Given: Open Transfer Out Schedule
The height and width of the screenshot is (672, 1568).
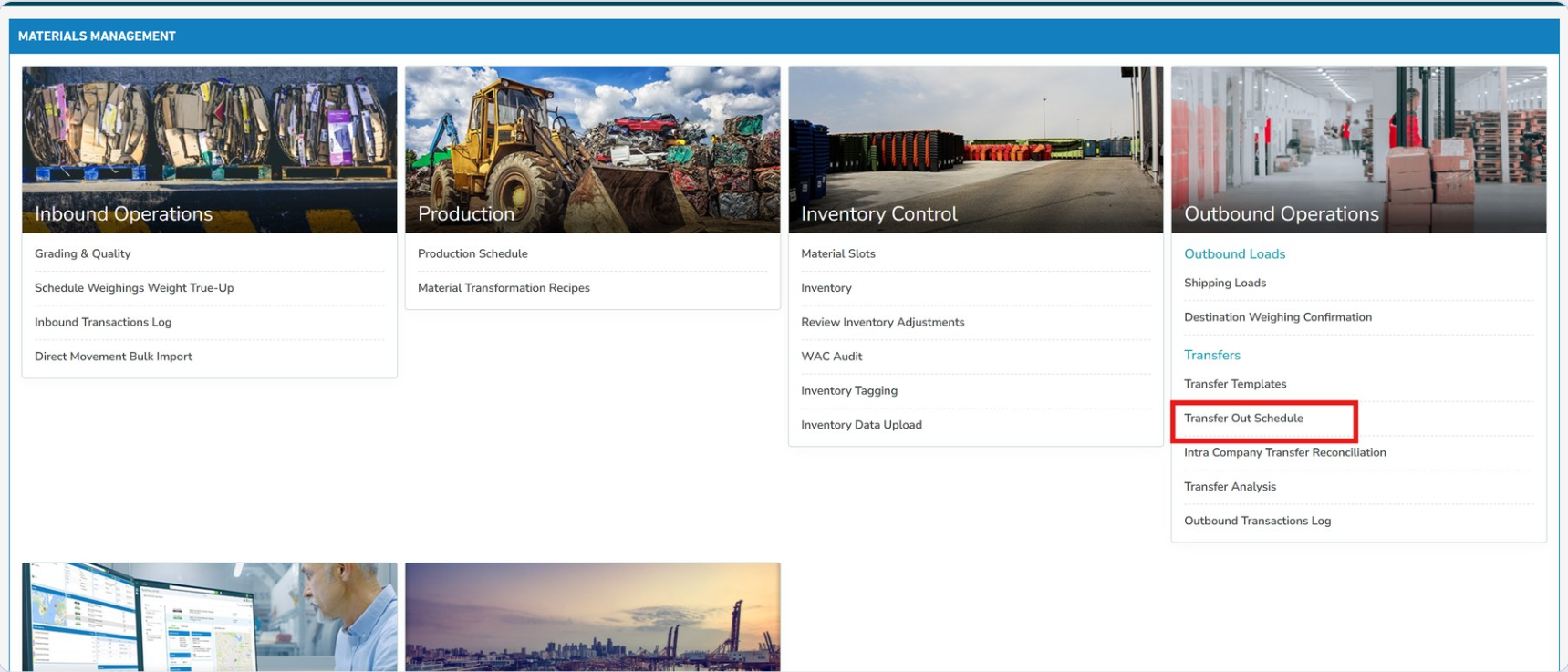Looking at the screenshot, I should point(1243,419).
